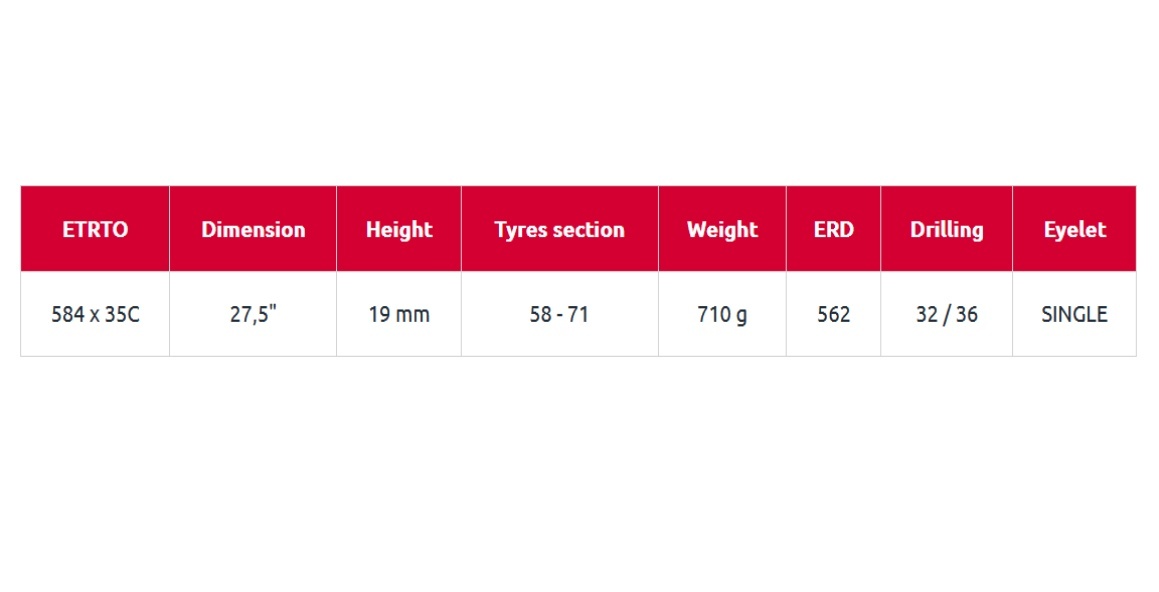Viewport: 1159px width, 592px height.
Task: Select the Dimension column header
Action: coord(253,229)
